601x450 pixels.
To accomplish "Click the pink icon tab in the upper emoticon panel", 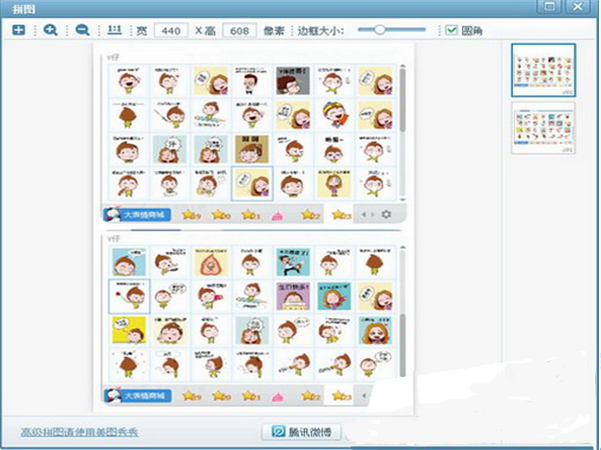I will coord(278,216).
